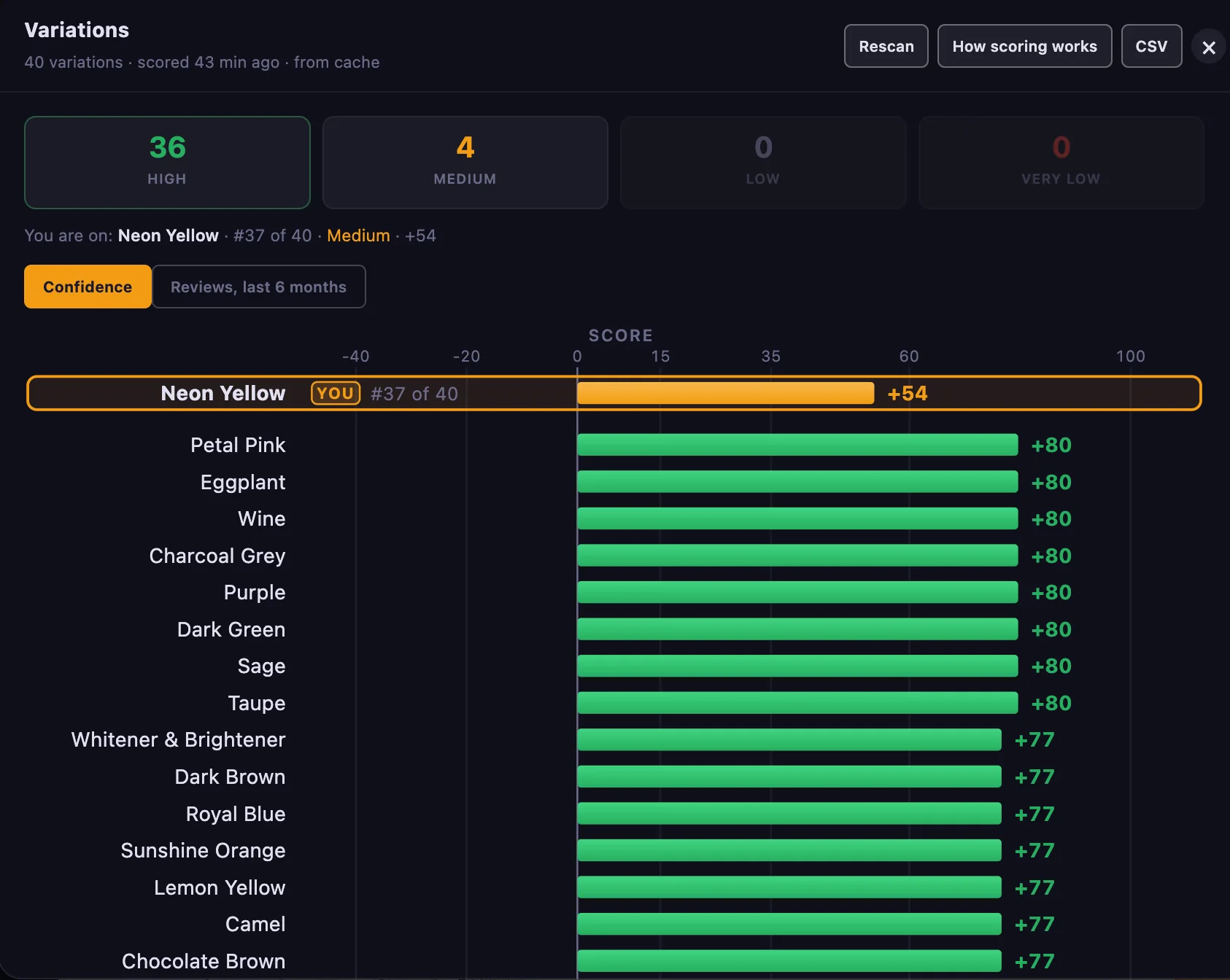This screenshot has width=1230, height=980.
Task: Select the Camel variation
Action: [x=255, y=924]
